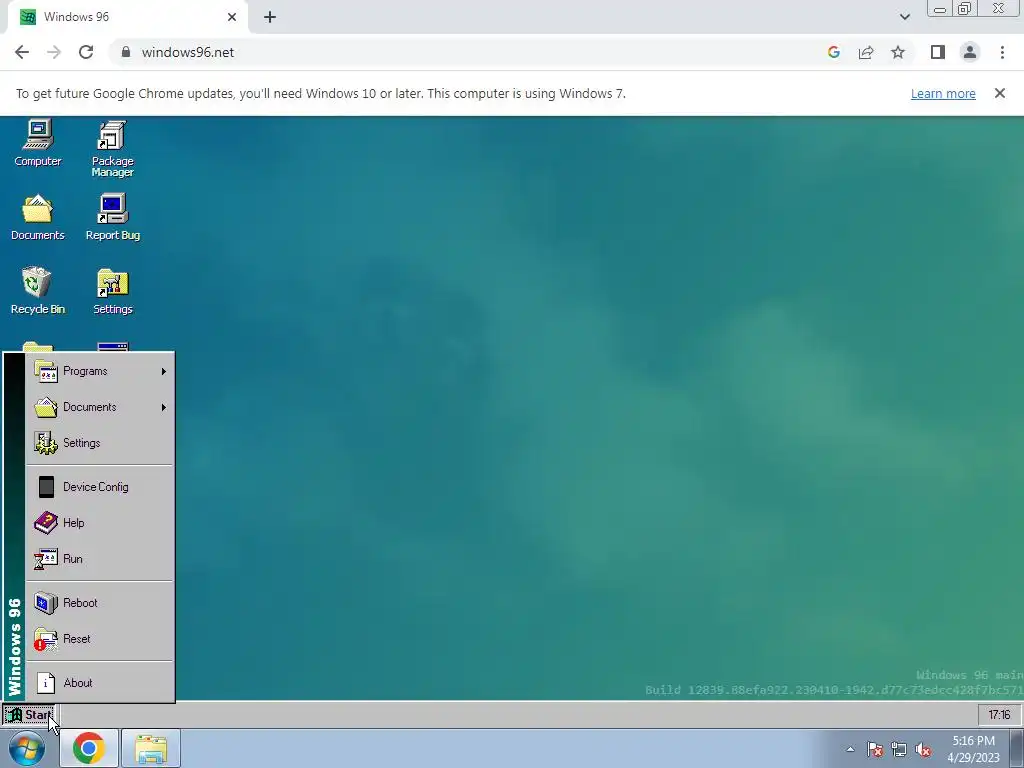Close the Windows 96 tab
This screenshot has height=768, width=1024.
pos(232,17)
